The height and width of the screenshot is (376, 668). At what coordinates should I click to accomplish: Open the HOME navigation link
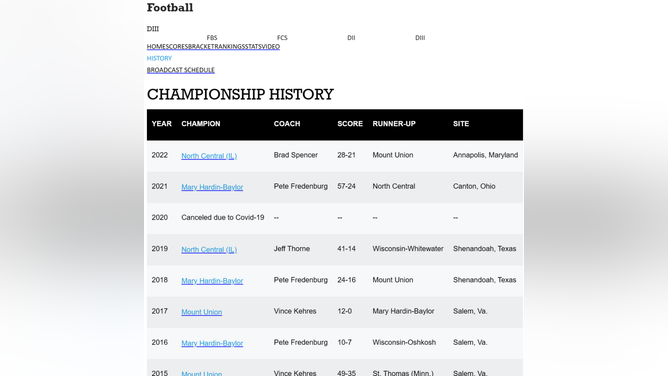pyautogui.click(x=156, y=46)
